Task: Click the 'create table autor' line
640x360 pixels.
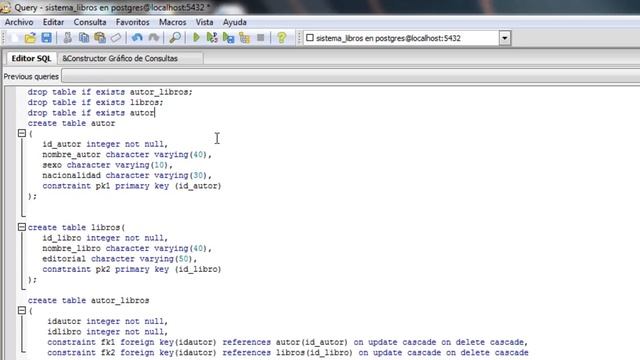Action: pos(71,123)
